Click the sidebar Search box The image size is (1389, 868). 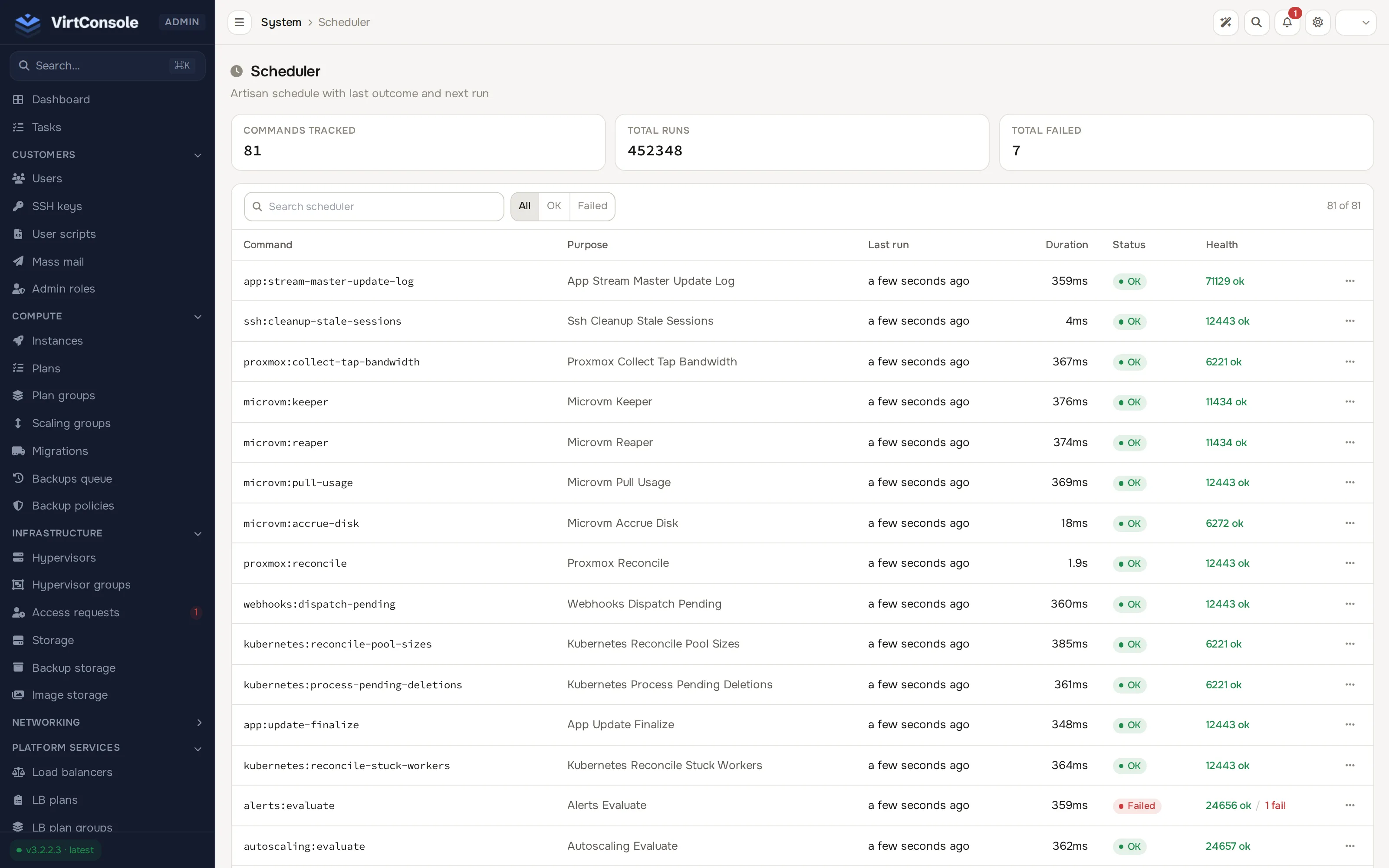click(107, 66)
